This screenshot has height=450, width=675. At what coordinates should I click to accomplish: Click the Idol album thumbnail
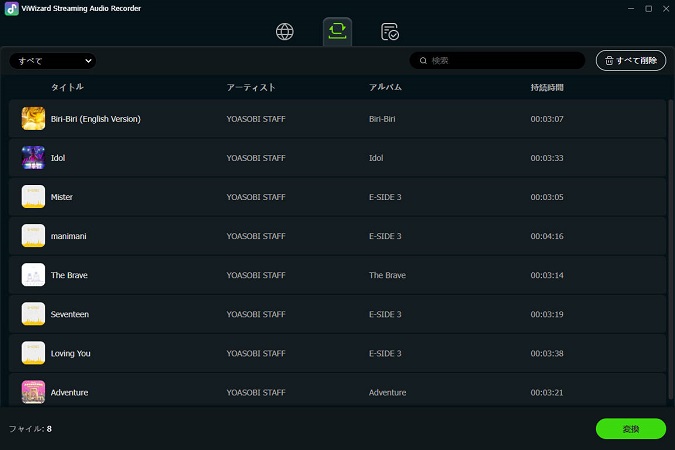coord(33,158)
